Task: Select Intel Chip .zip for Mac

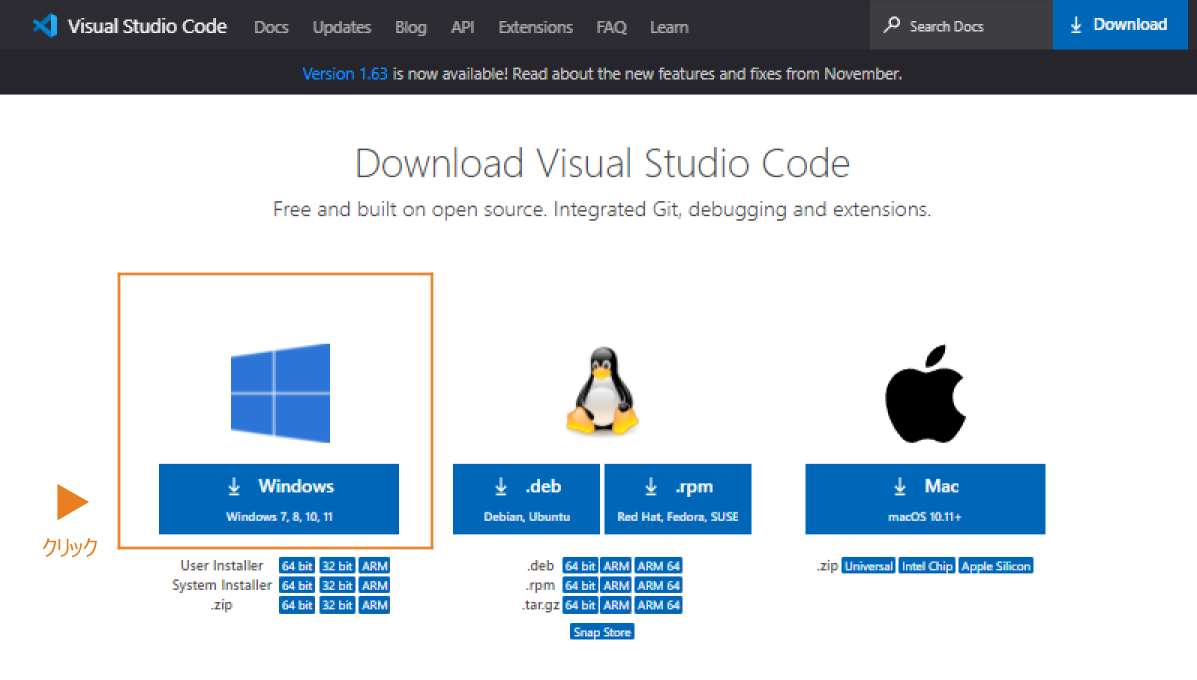Action: pos(927,566)
